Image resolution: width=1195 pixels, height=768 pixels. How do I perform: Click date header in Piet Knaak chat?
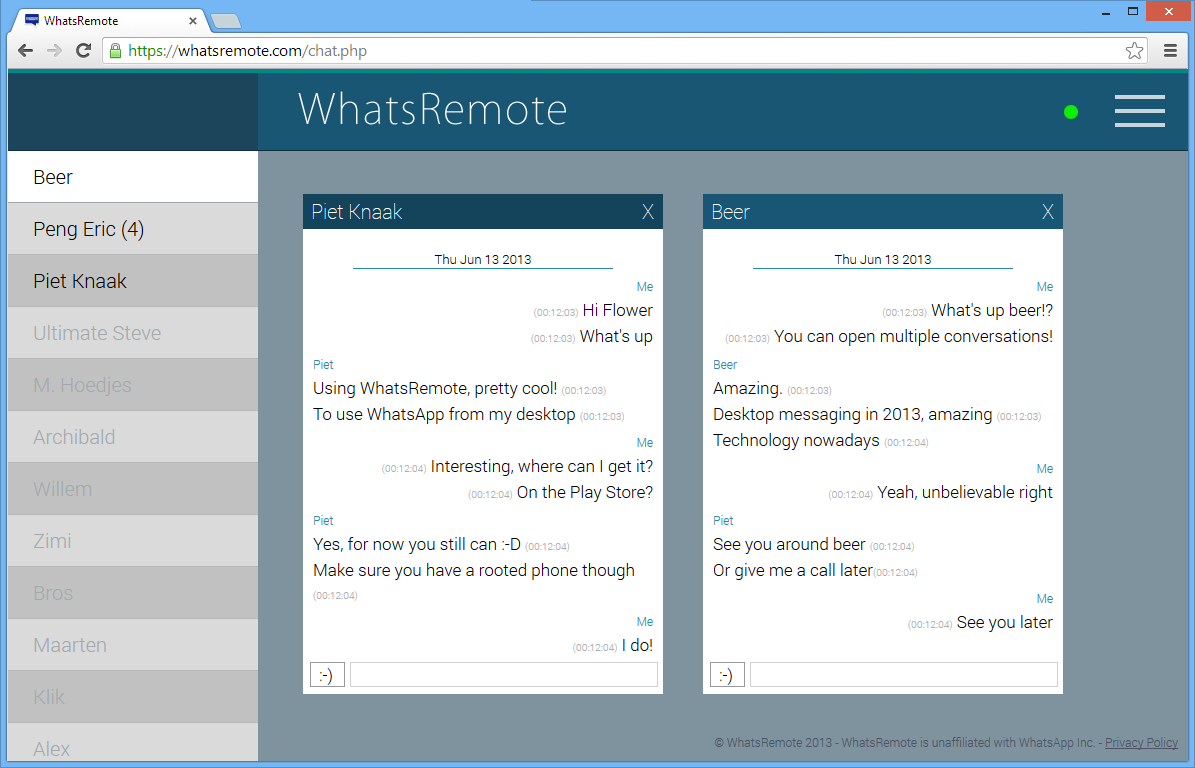(x=482, y=259)
